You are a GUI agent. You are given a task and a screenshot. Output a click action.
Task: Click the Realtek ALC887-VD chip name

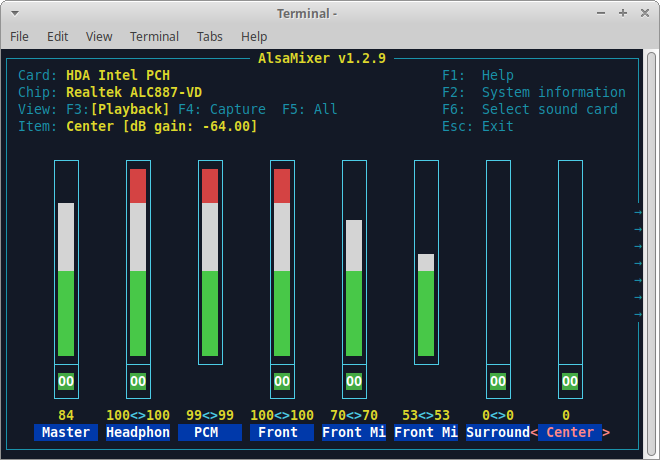click(134, 92)
